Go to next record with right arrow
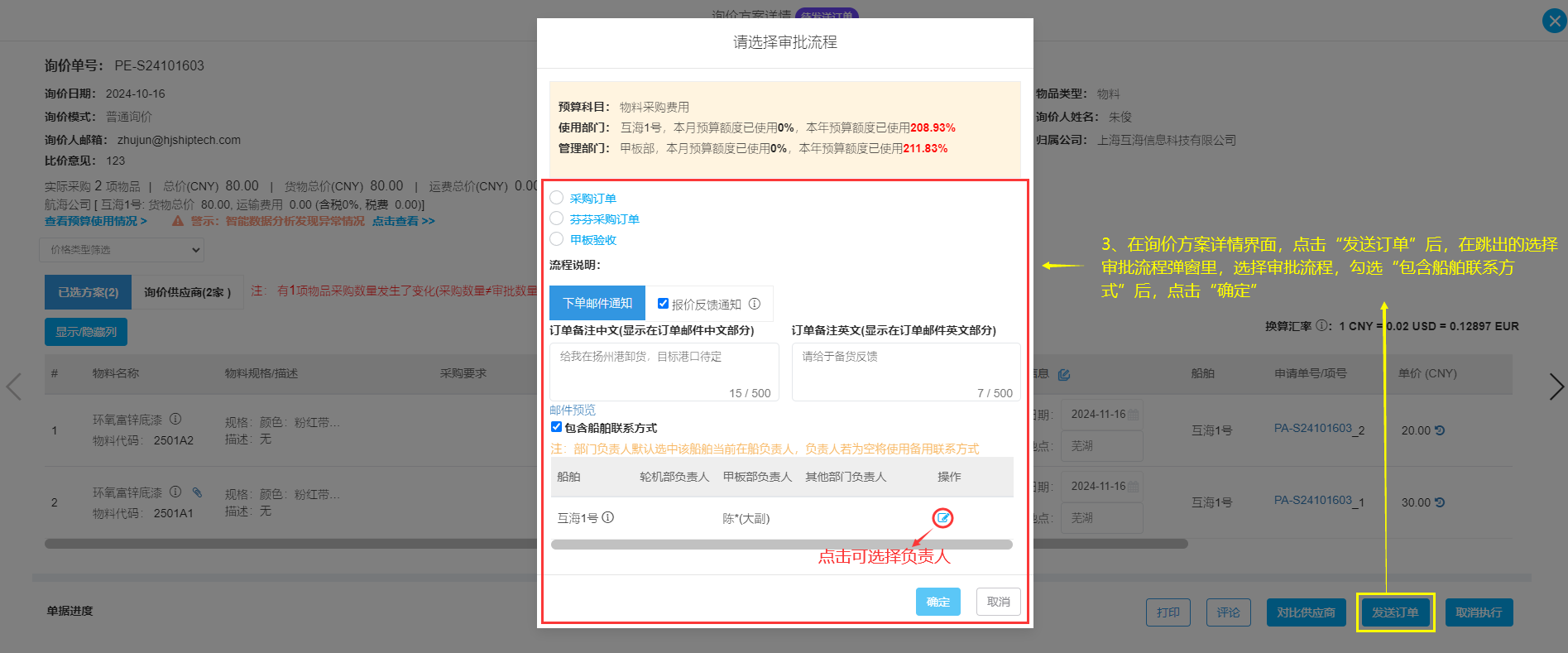This screenshot has height=653, width=1568. [1556, 387]
